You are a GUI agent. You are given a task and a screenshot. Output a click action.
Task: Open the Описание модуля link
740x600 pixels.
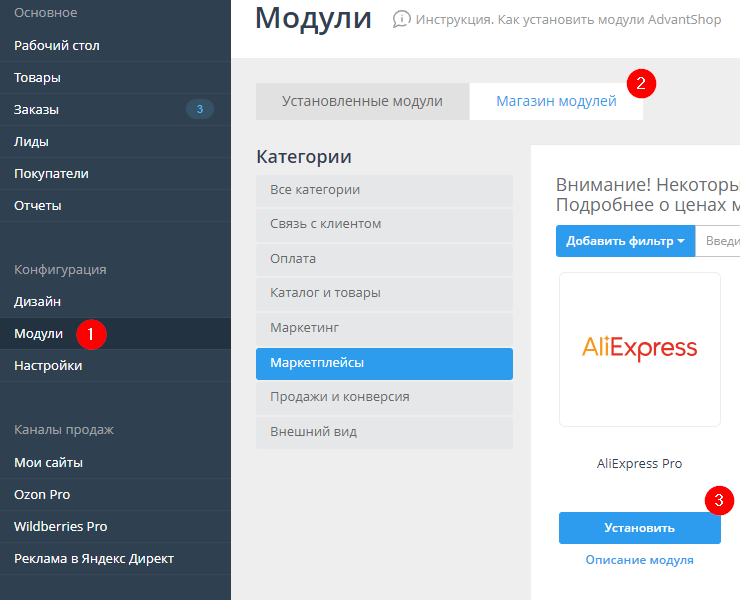click(639, 560)
